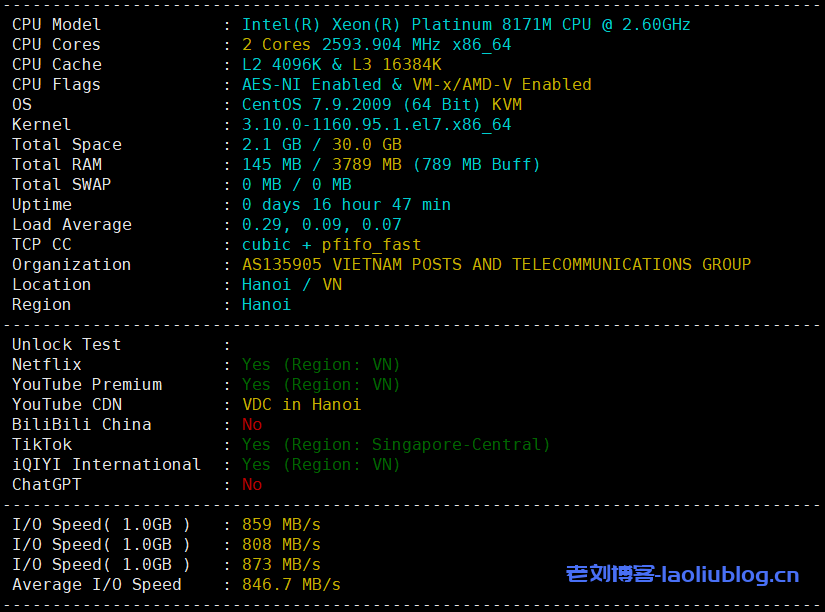Screen dimensions: 825x612
Task: Click the laoliublog.cn watermark link
Action: pyautogui.click(x=682, y=574)
